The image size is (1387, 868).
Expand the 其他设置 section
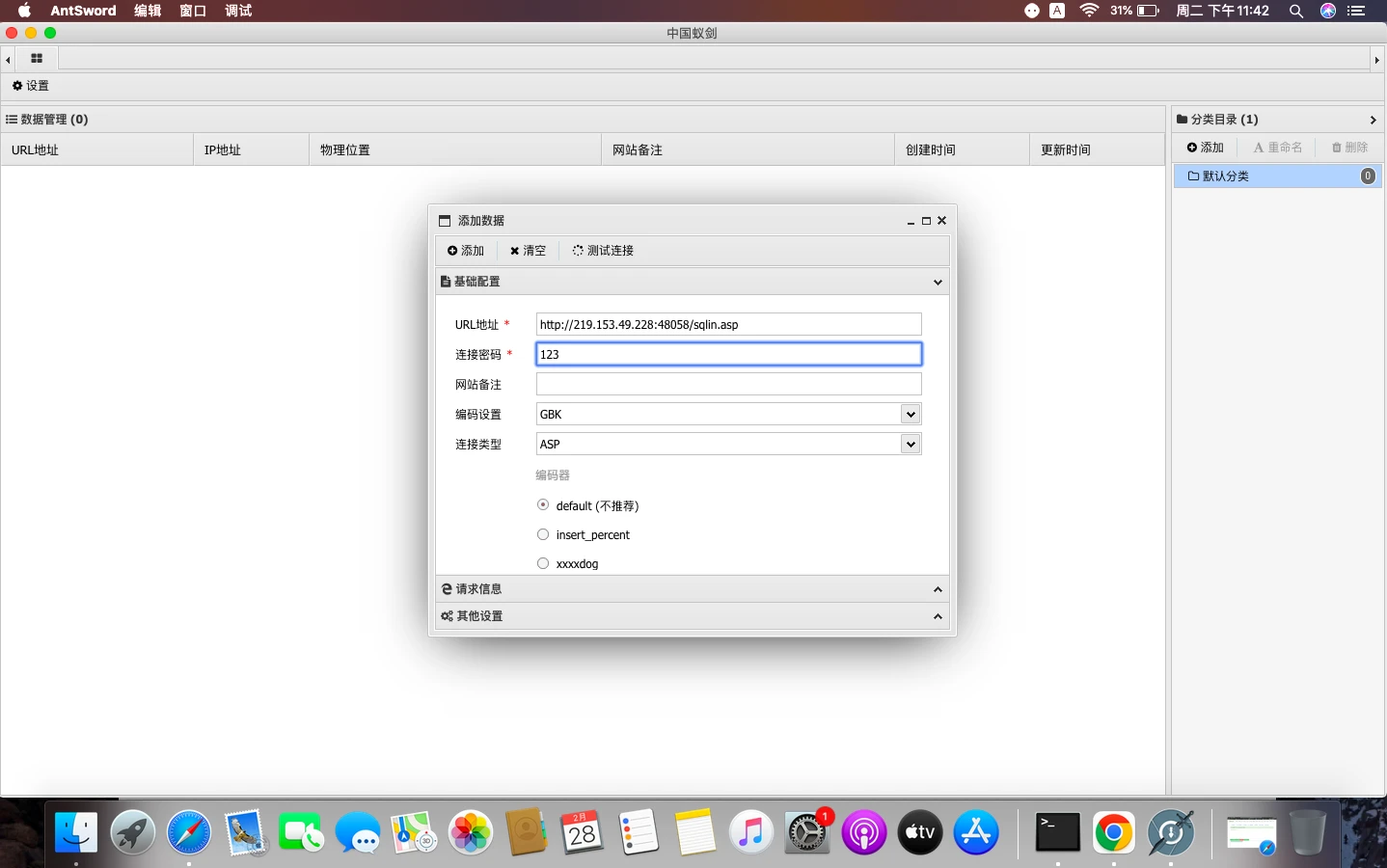click(x=693, y=616)
